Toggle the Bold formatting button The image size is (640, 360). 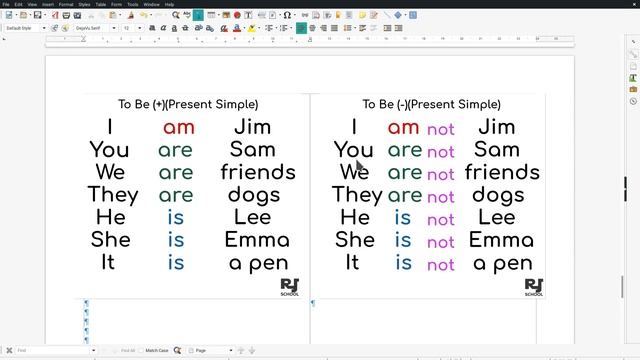[x=152, y=28]
